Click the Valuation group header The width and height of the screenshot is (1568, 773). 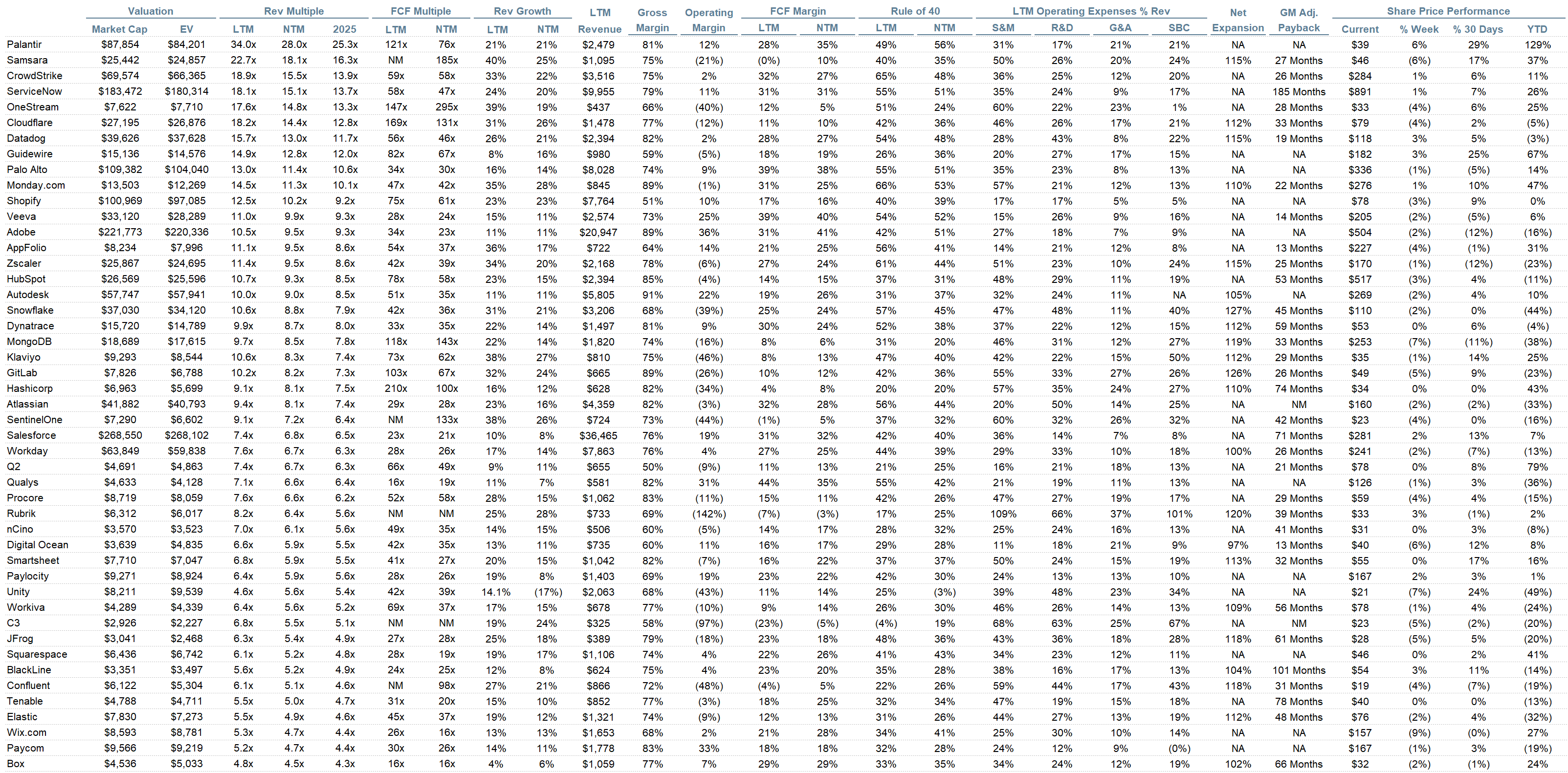[151, 11]
